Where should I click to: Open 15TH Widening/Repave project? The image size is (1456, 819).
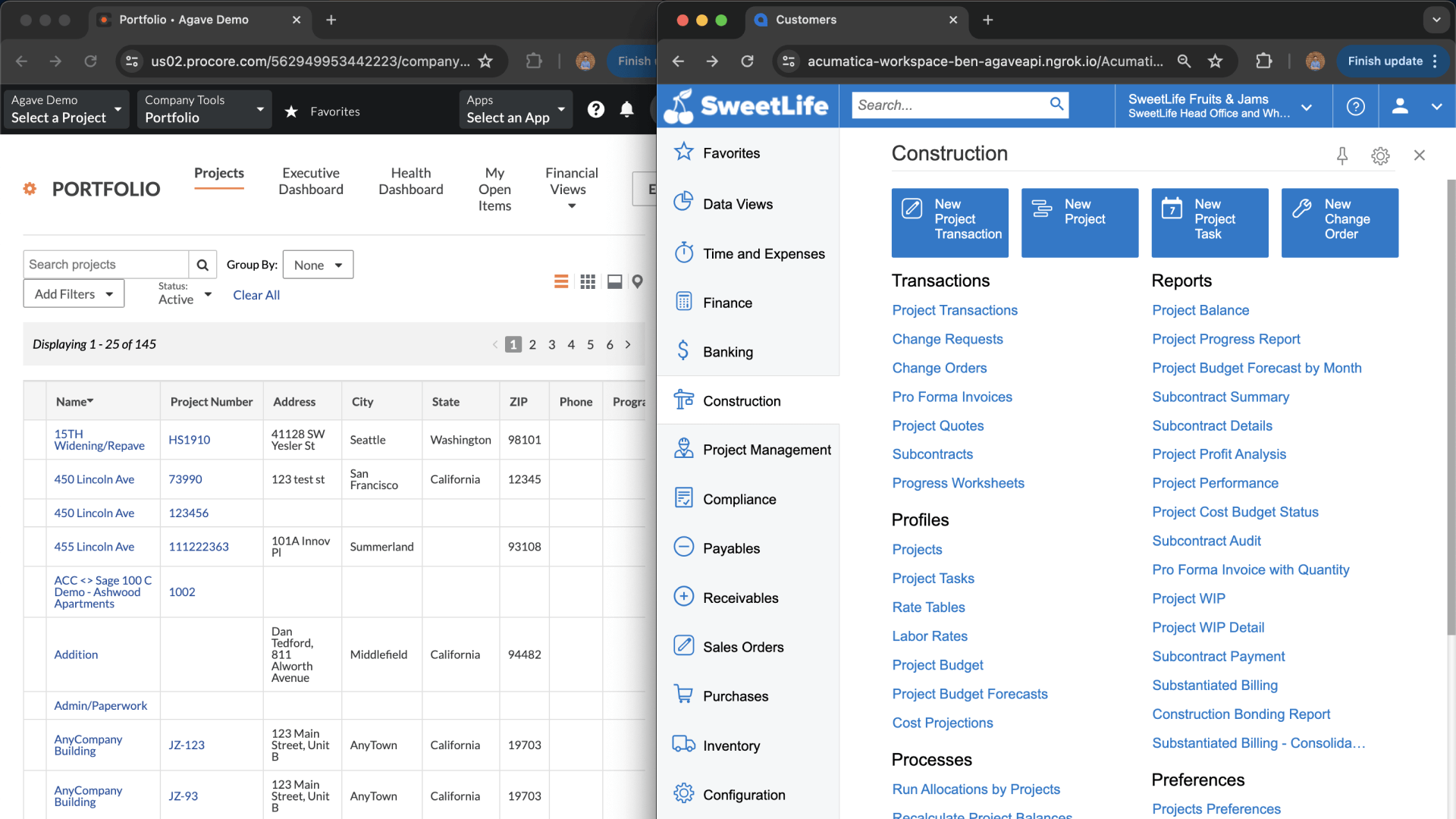pos(99,440)
